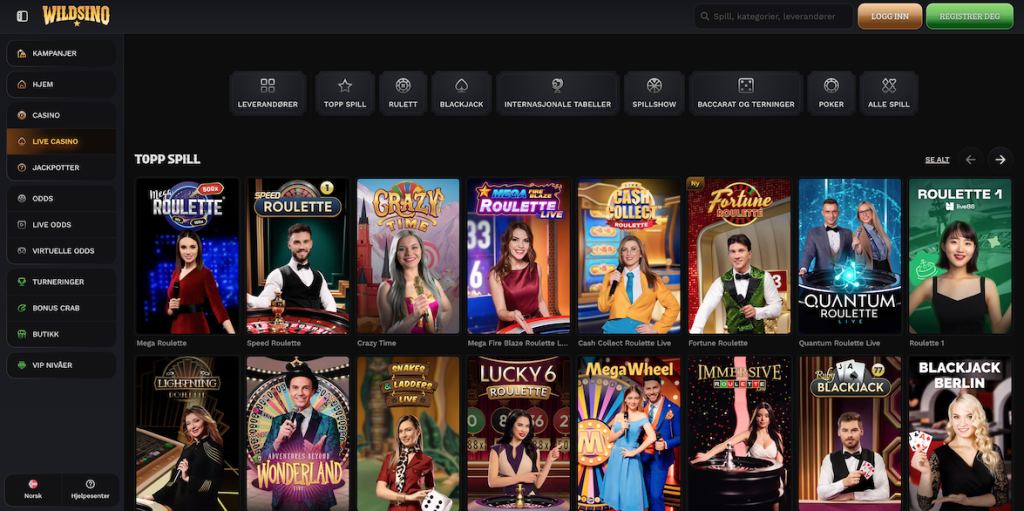Click the Kampanjer icon in sidebar
Screen dimensions: 1024x511
point(22,54)
